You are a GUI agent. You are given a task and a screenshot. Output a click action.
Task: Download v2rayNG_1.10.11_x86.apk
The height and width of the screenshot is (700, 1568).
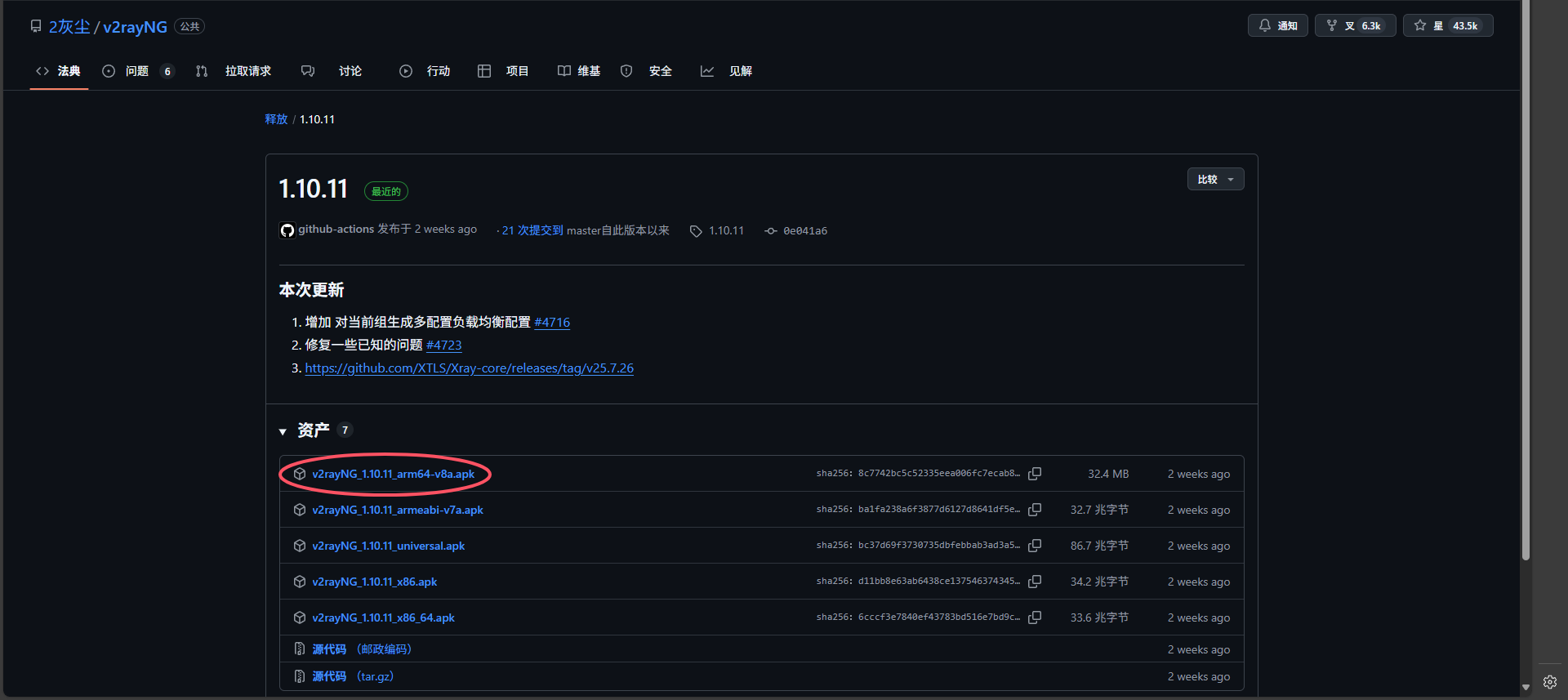(374, 582)
